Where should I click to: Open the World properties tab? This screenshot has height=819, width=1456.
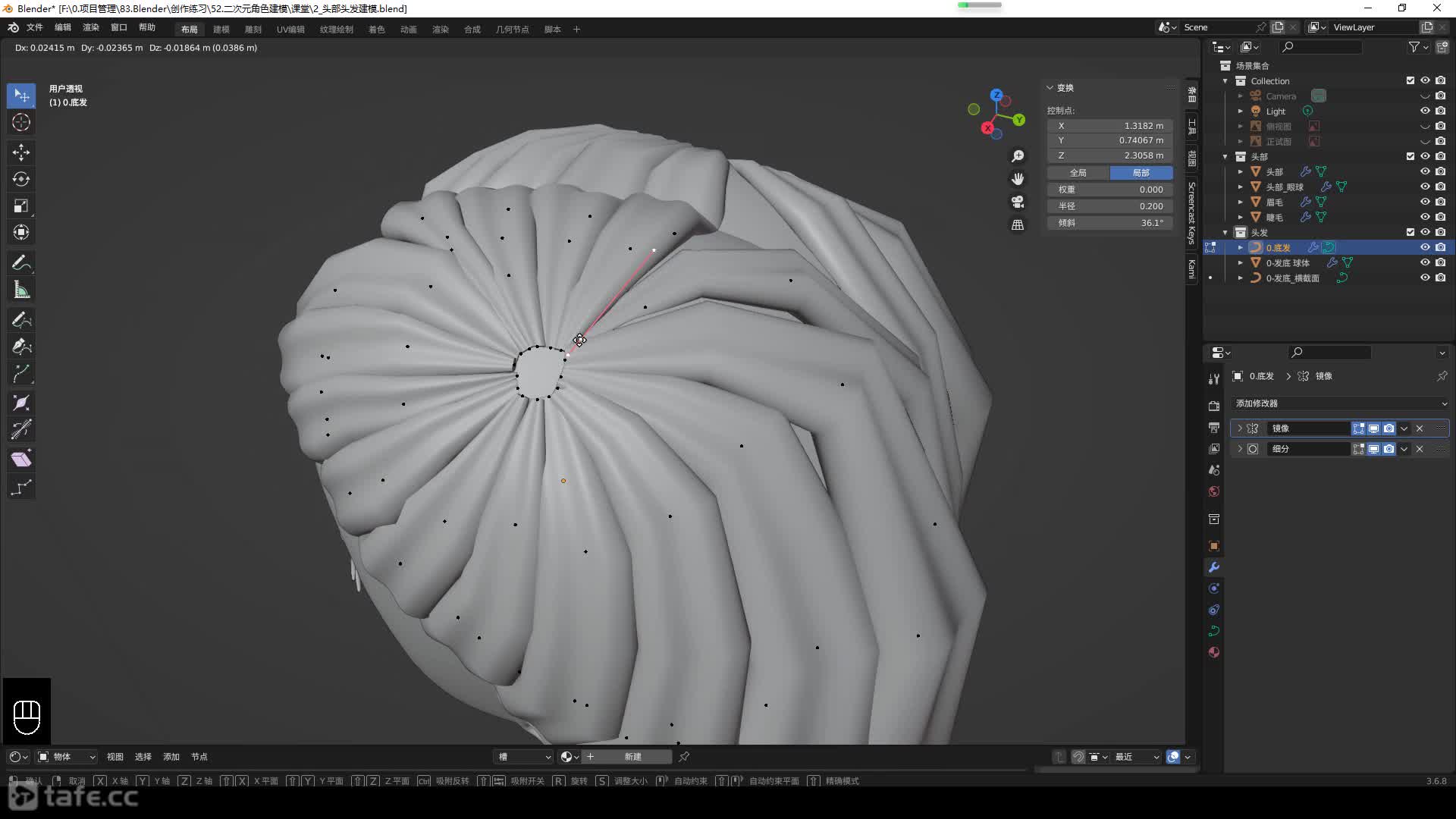point(1214,491)
